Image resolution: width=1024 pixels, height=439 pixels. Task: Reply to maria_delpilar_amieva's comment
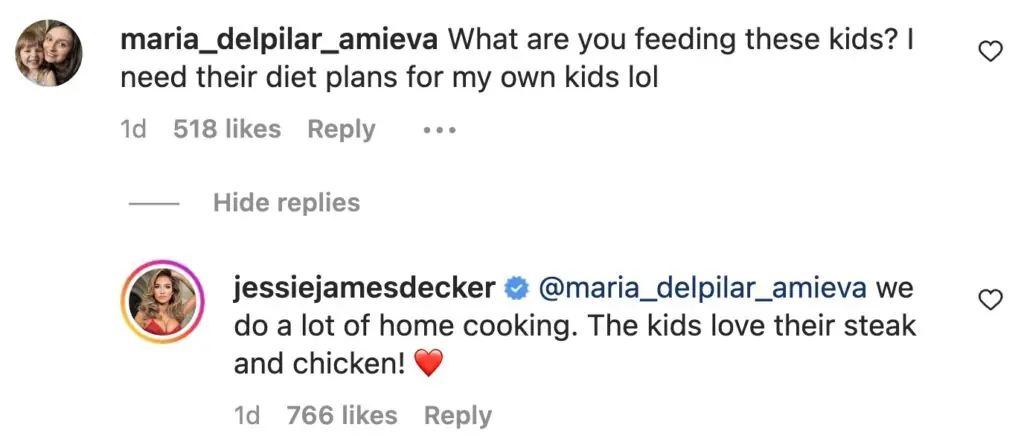pyautogui.click(x=341, y=130)
